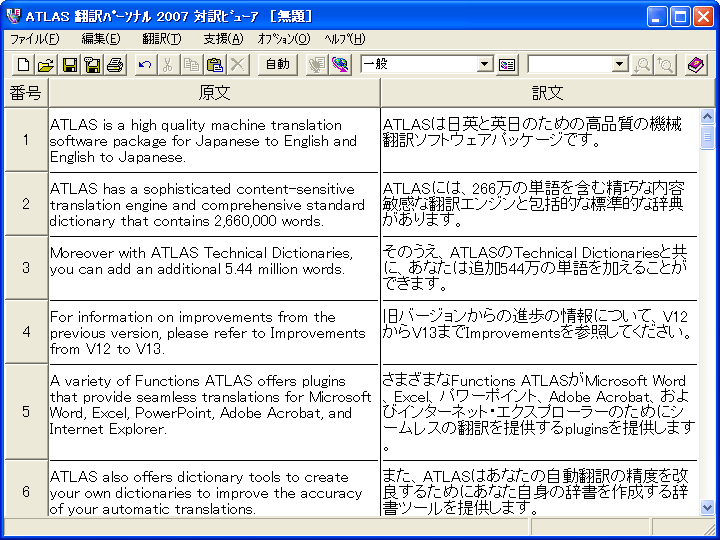Click source text 'For information on improvements from the'
720x540 pixels.
(x=193, y=317)
